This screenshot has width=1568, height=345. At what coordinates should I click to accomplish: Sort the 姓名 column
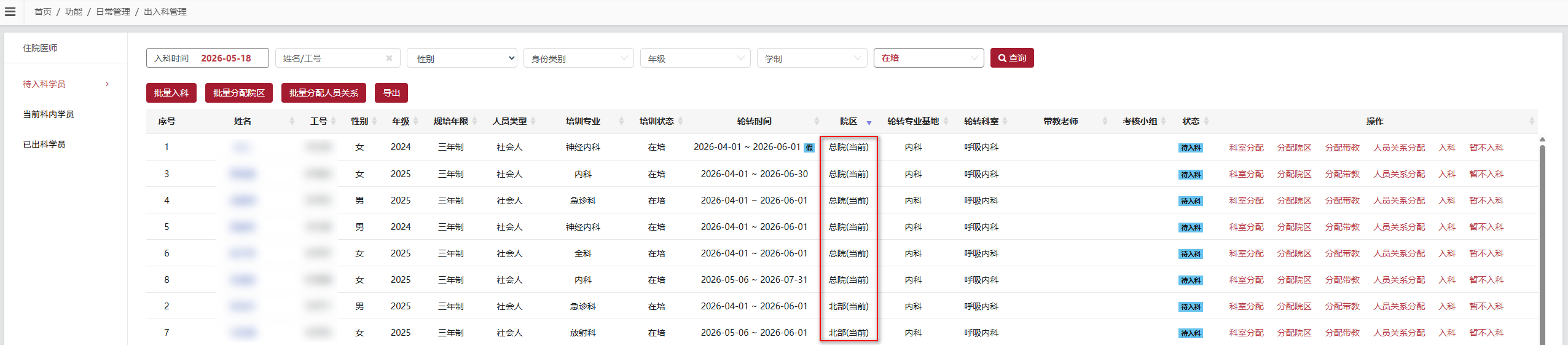[292, 121]
